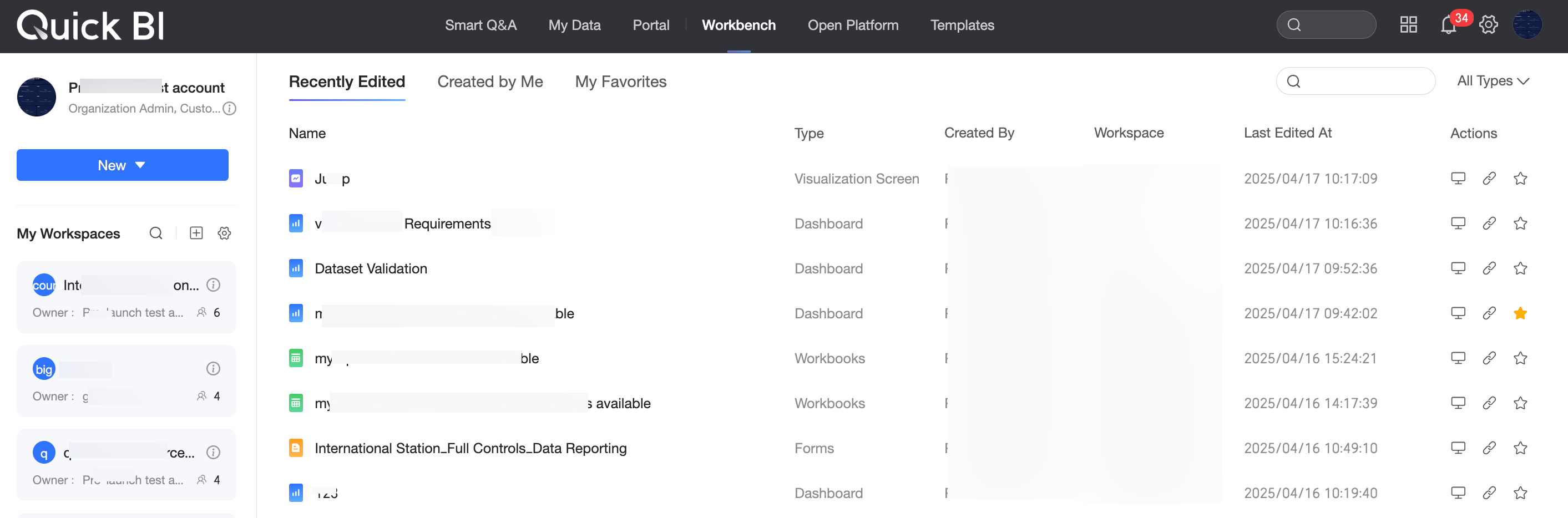Click the 'My Workspaces' heading
The image size is (1568, 518).
pyautogui.click(x=68, y=233)
